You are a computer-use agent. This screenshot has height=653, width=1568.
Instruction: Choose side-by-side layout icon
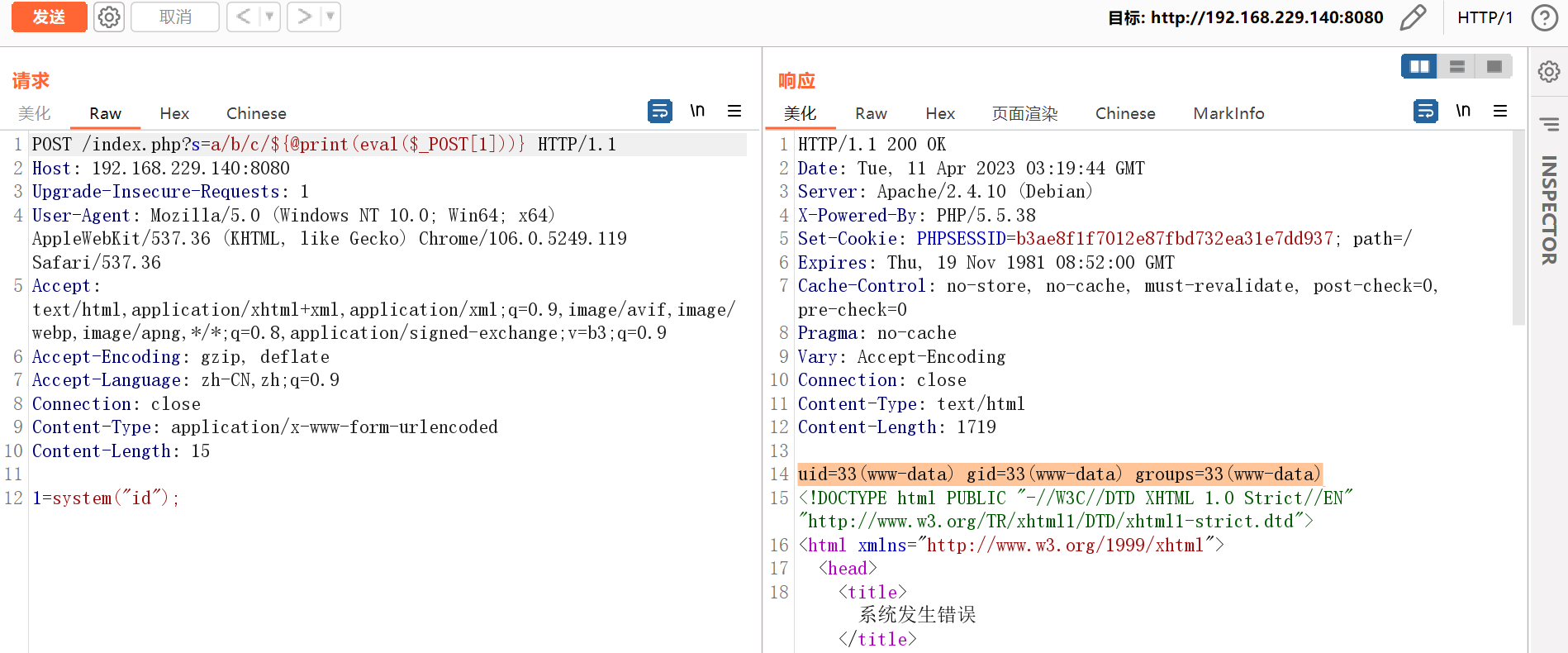pos(1419,66)
